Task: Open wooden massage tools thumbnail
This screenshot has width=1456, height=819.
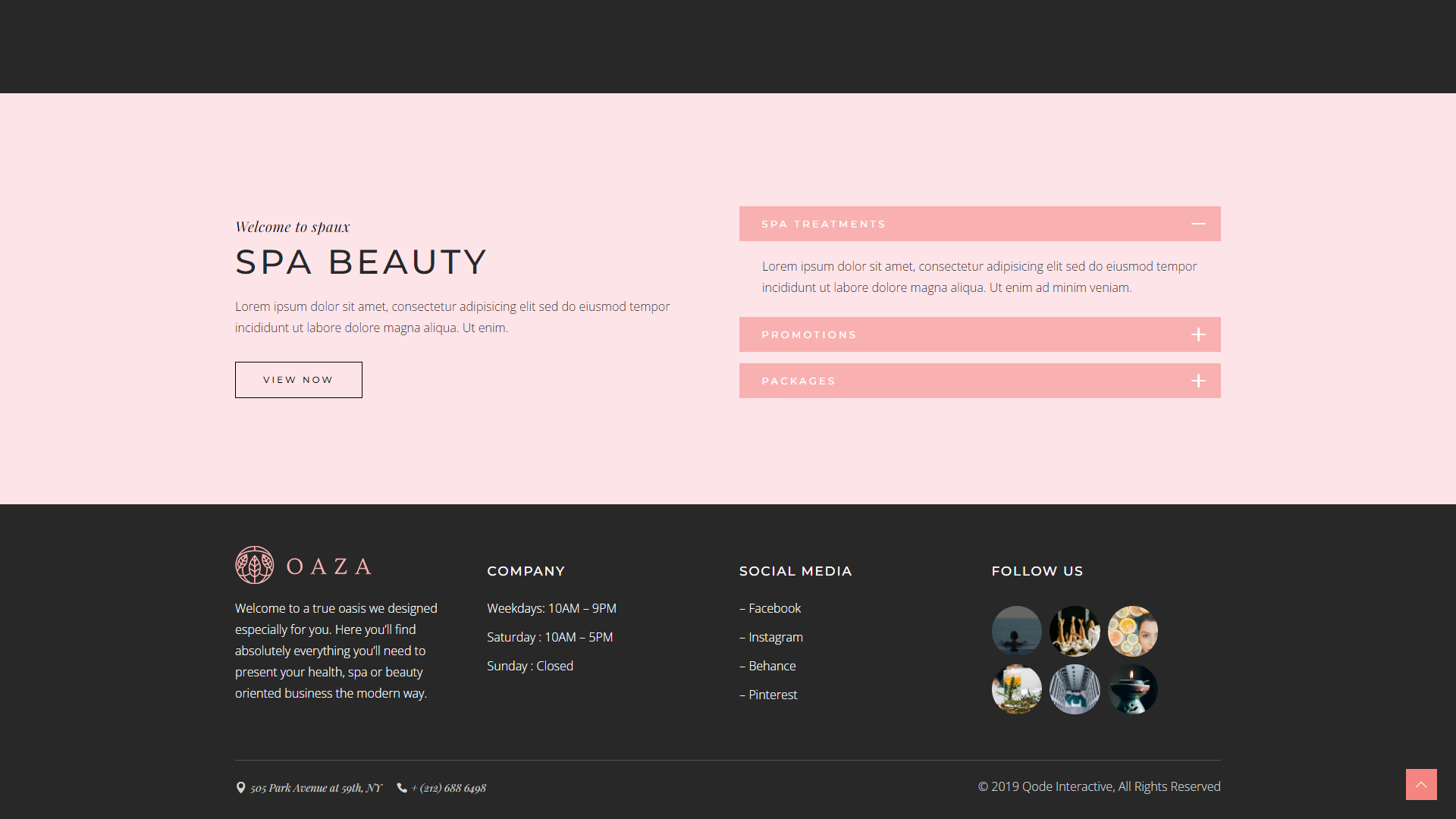Action: point(1075,631)
